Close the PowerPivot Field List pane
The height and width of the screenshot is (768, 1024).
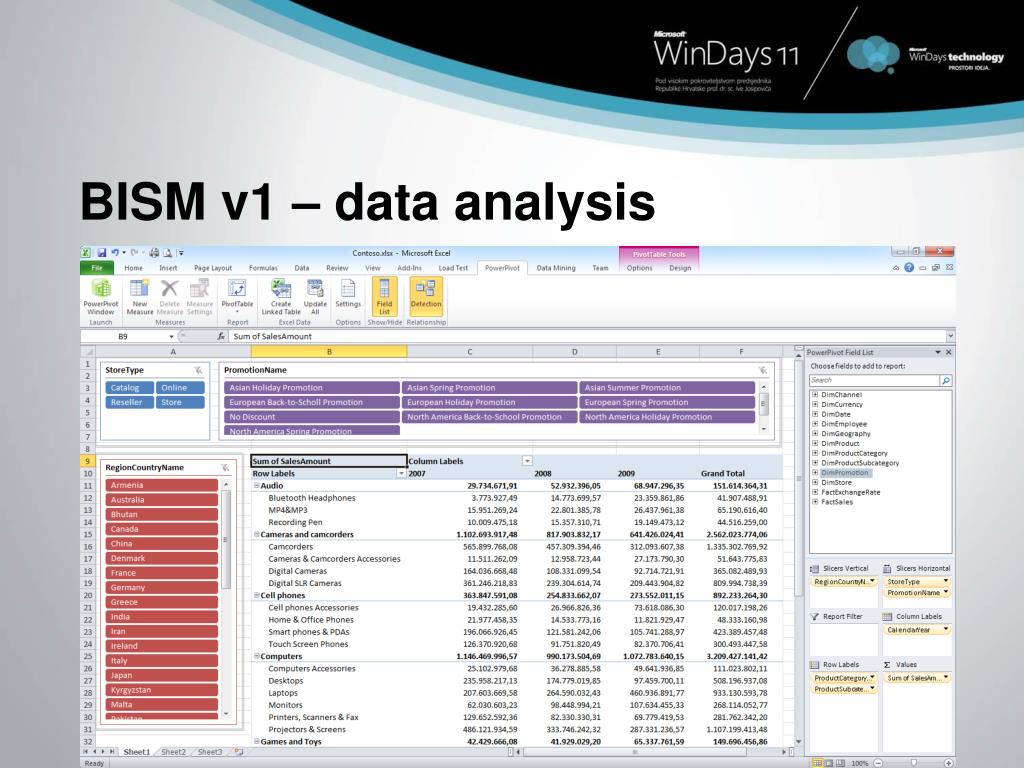click(949, 352)
